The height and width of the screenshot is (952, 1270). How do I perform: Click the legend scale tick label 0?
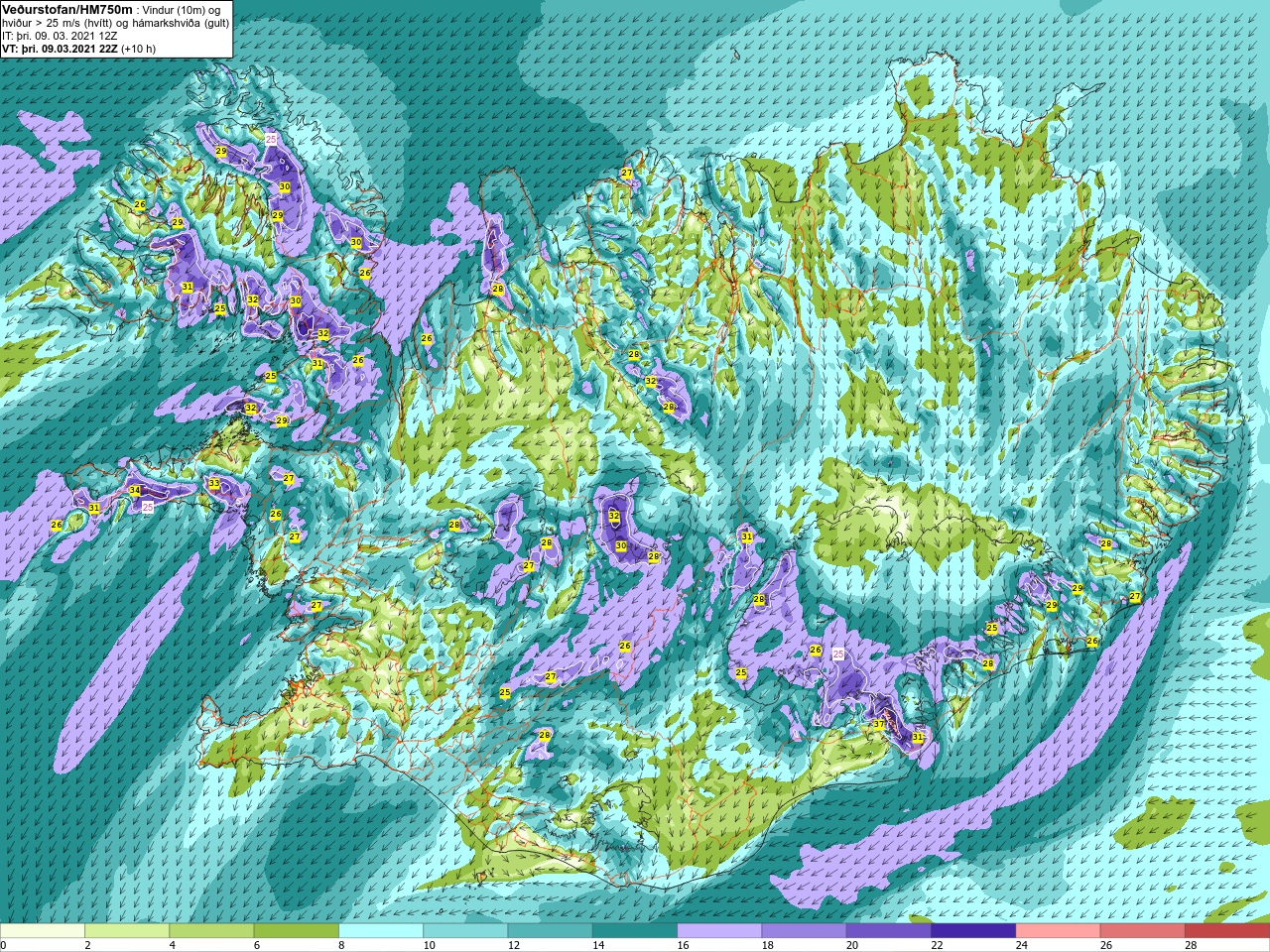click(4, 945)
